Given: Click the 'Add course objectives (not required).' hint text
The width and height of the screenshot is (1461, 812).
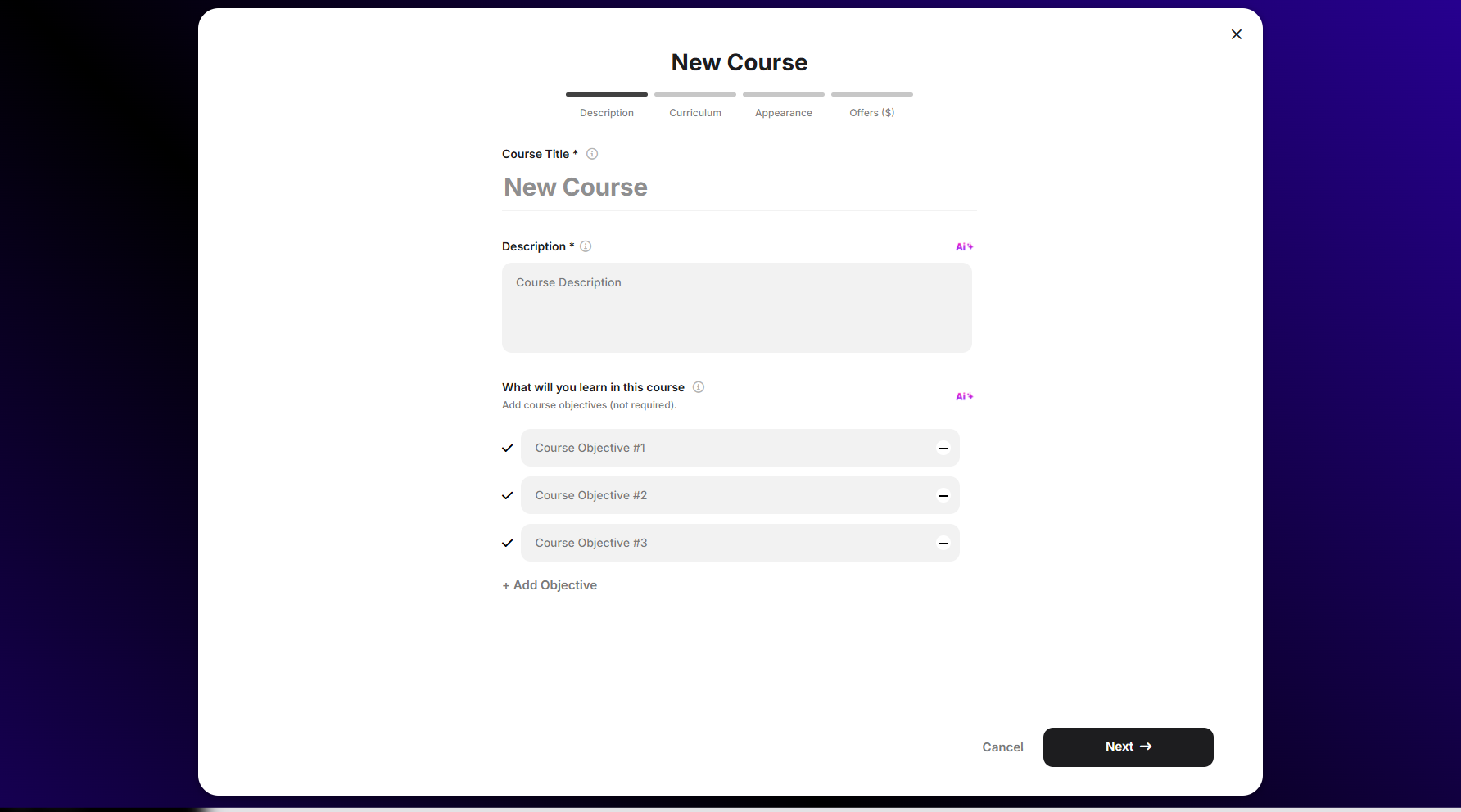Looking at the screenshot, I should tap(590, 405).
